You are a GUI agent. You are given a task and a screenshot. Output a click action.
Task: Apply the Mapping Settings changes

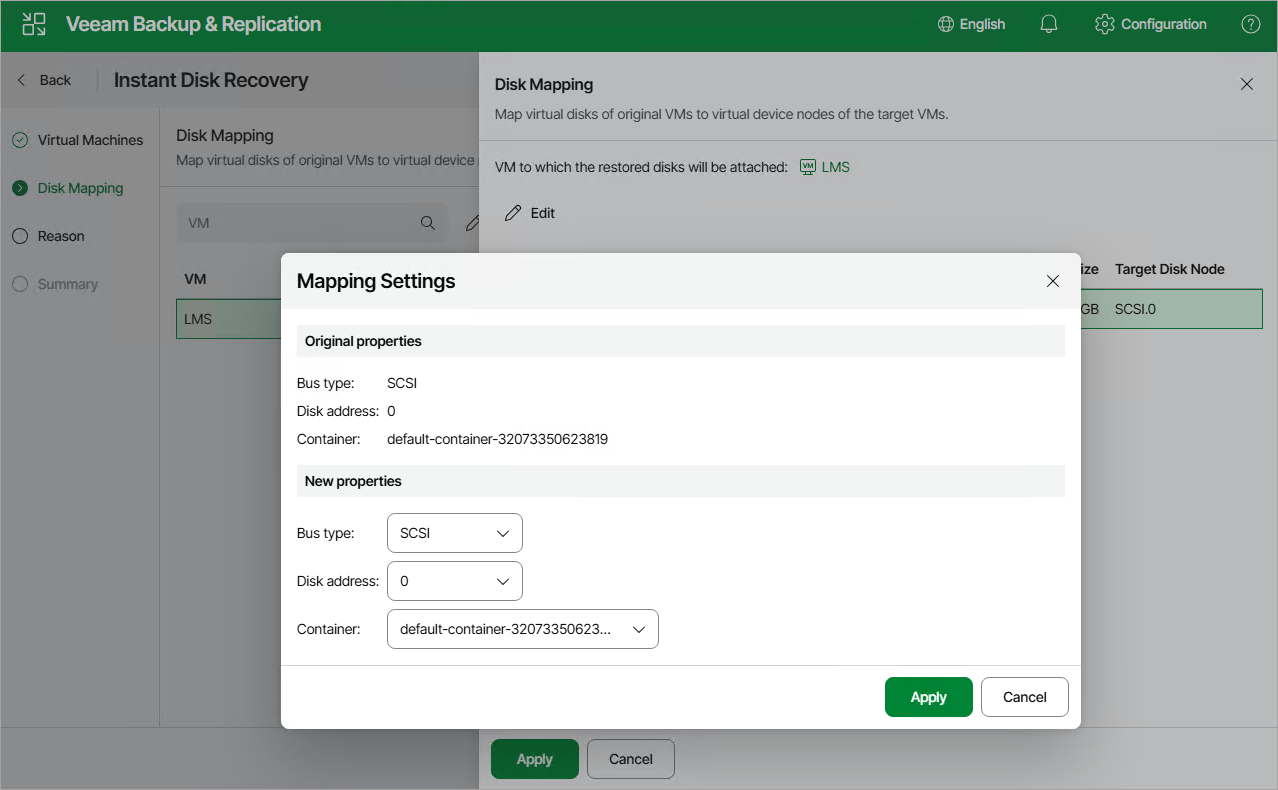pos(929,697)
